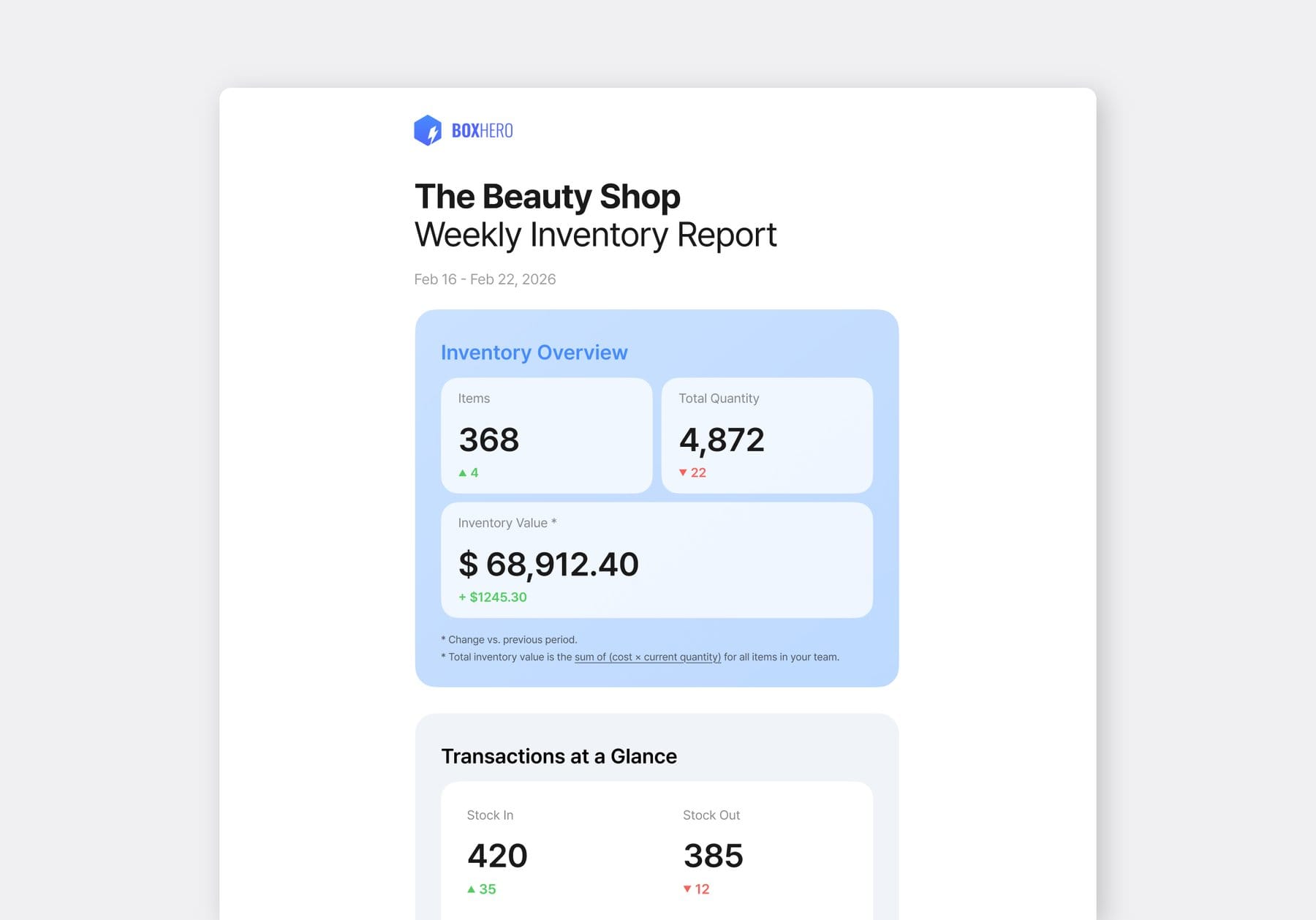The image size is (1316, 920).
Task: Click the Stock In count of 420
Action: [497, 855]
